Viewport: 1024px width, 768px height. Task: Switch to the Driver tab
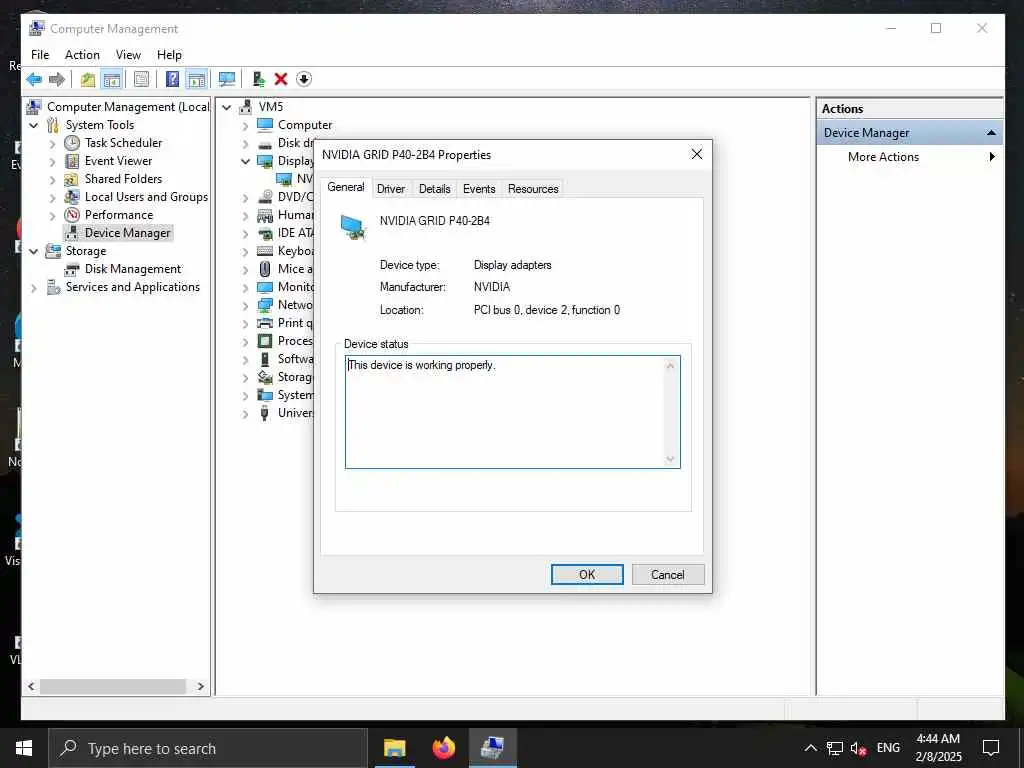391,189
